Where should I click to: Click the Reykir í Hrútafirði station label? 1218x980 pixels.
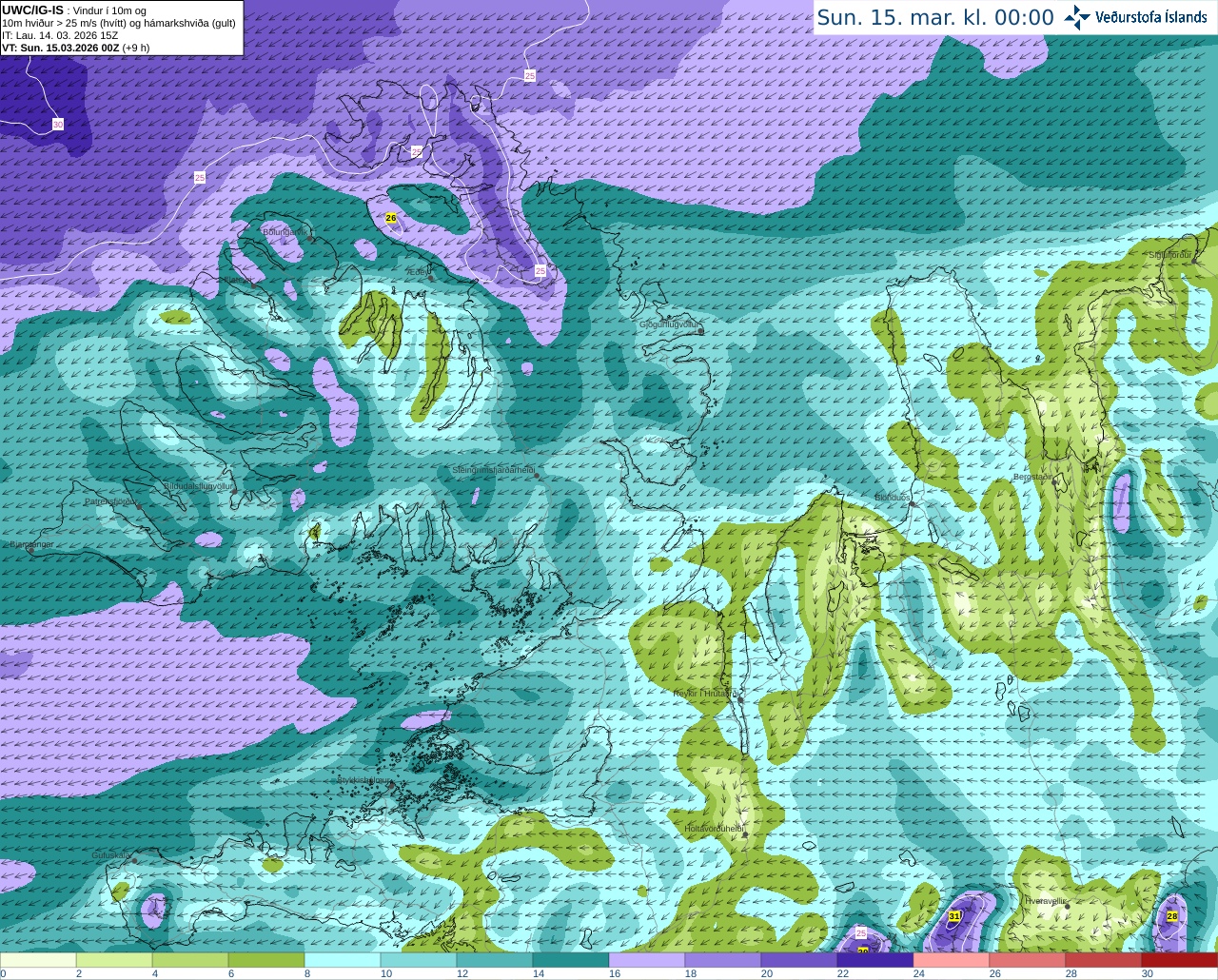coord(706,694)
